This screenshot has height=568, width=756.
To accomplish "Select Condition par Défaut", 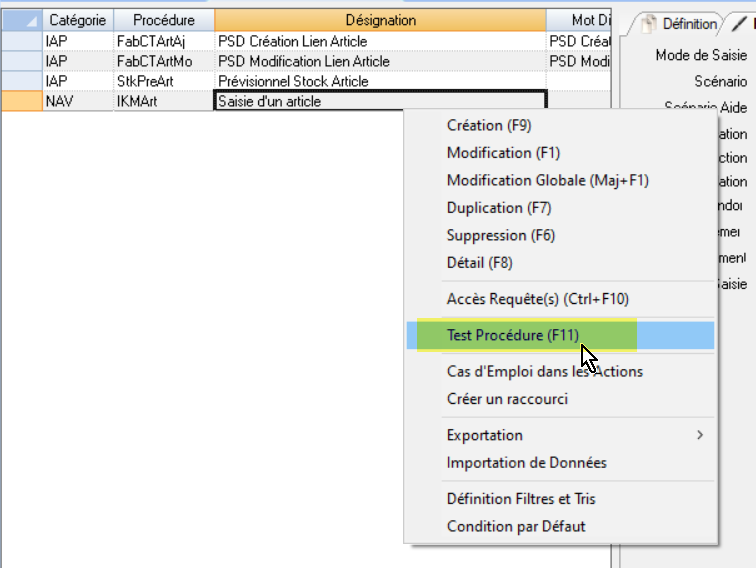I will coord(515,526).
